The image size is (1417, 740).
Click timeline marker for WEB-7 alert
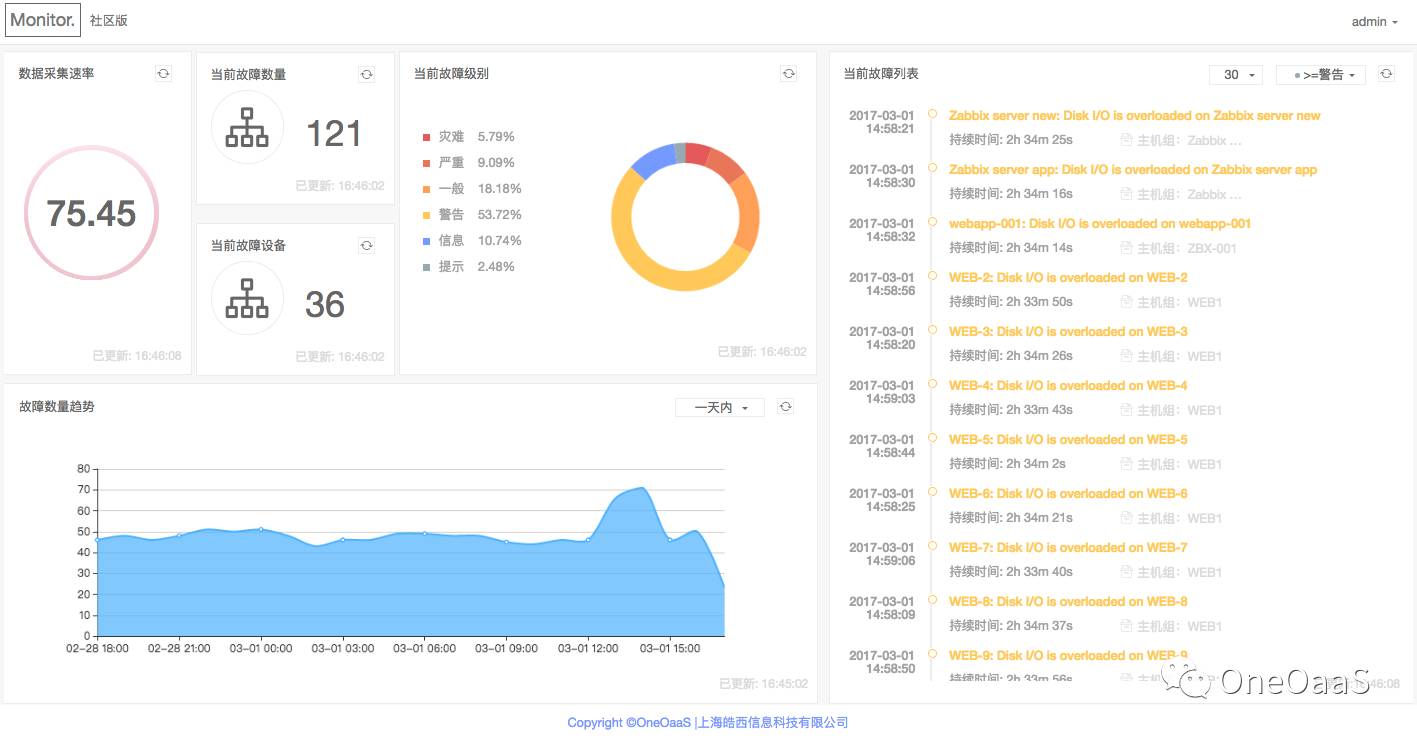[x=932, y=546]
